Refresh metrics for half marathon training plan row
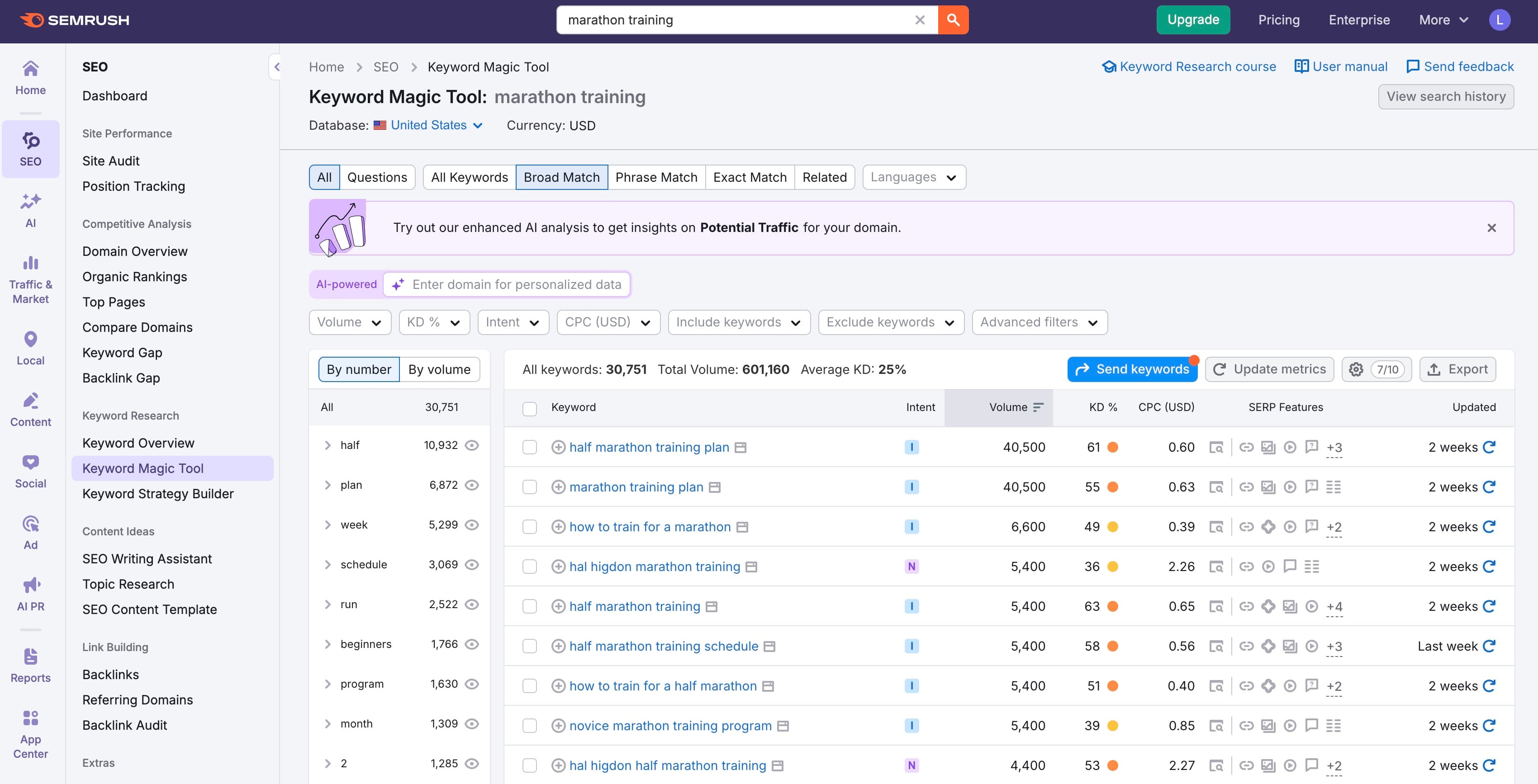The image size is (1538, 784). (1490, 447)
